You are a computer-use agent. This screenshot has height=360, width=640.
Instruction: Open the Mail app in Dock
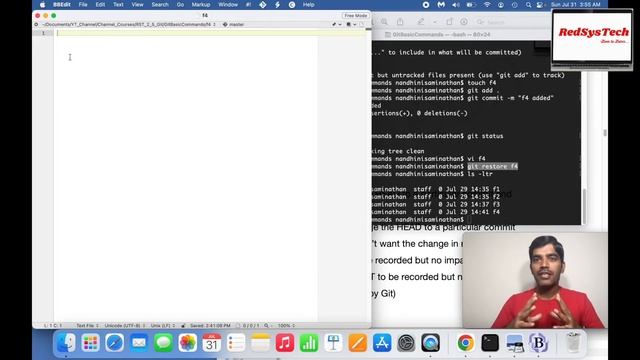[x=139, y=343]
